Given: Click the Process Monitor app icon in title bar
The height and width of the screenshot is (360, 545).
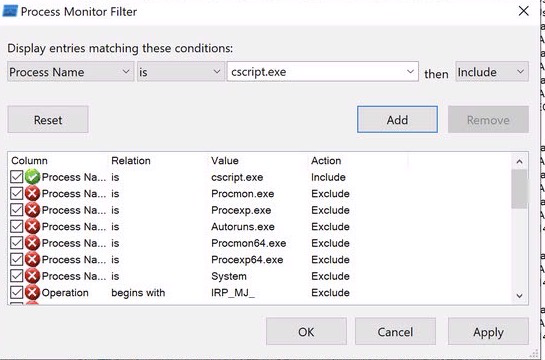Looking at the screenshot, I should click(10, 11).
